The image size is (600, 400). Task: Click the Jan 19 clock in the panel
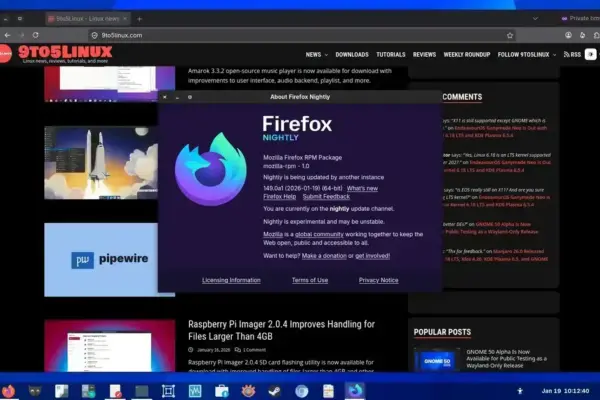(x=565, y=391)
